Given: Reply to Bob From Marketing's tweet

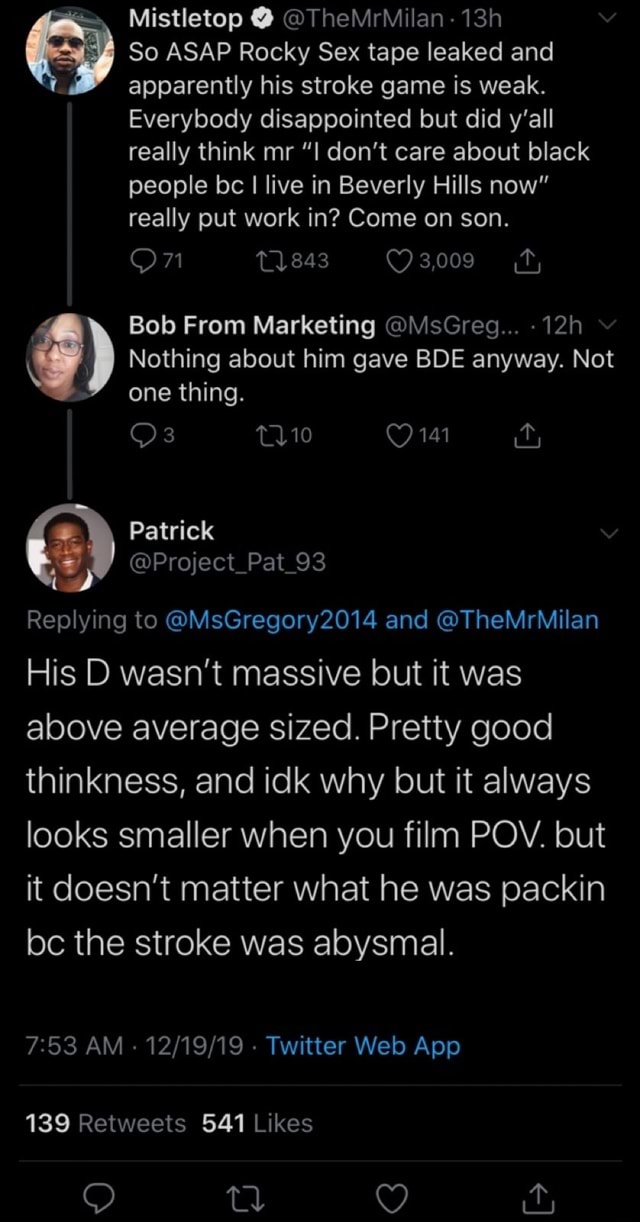Looking at the screenshot, I should tap(142, 434).
